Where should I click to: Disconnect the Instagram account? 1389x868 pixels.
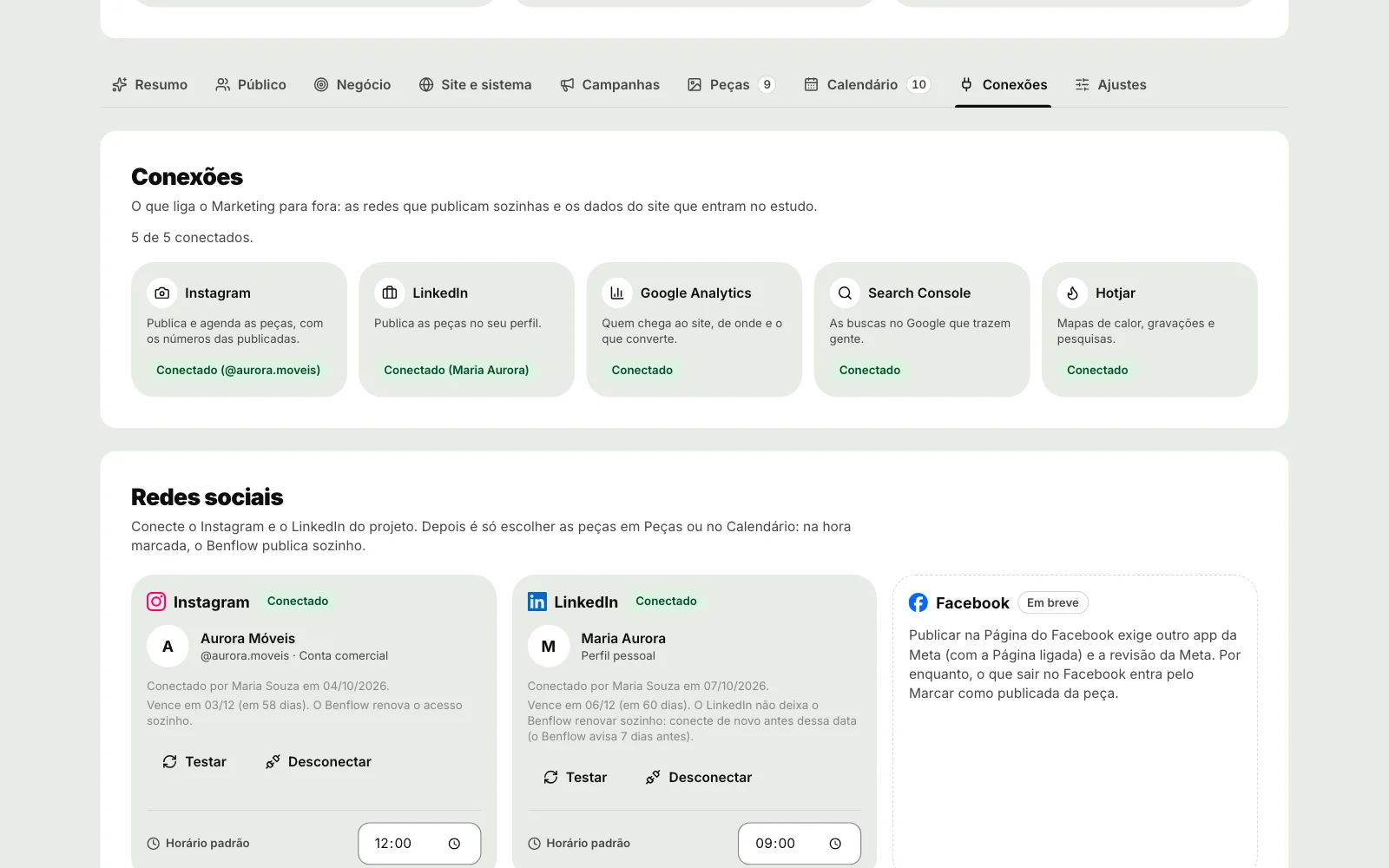319,761
